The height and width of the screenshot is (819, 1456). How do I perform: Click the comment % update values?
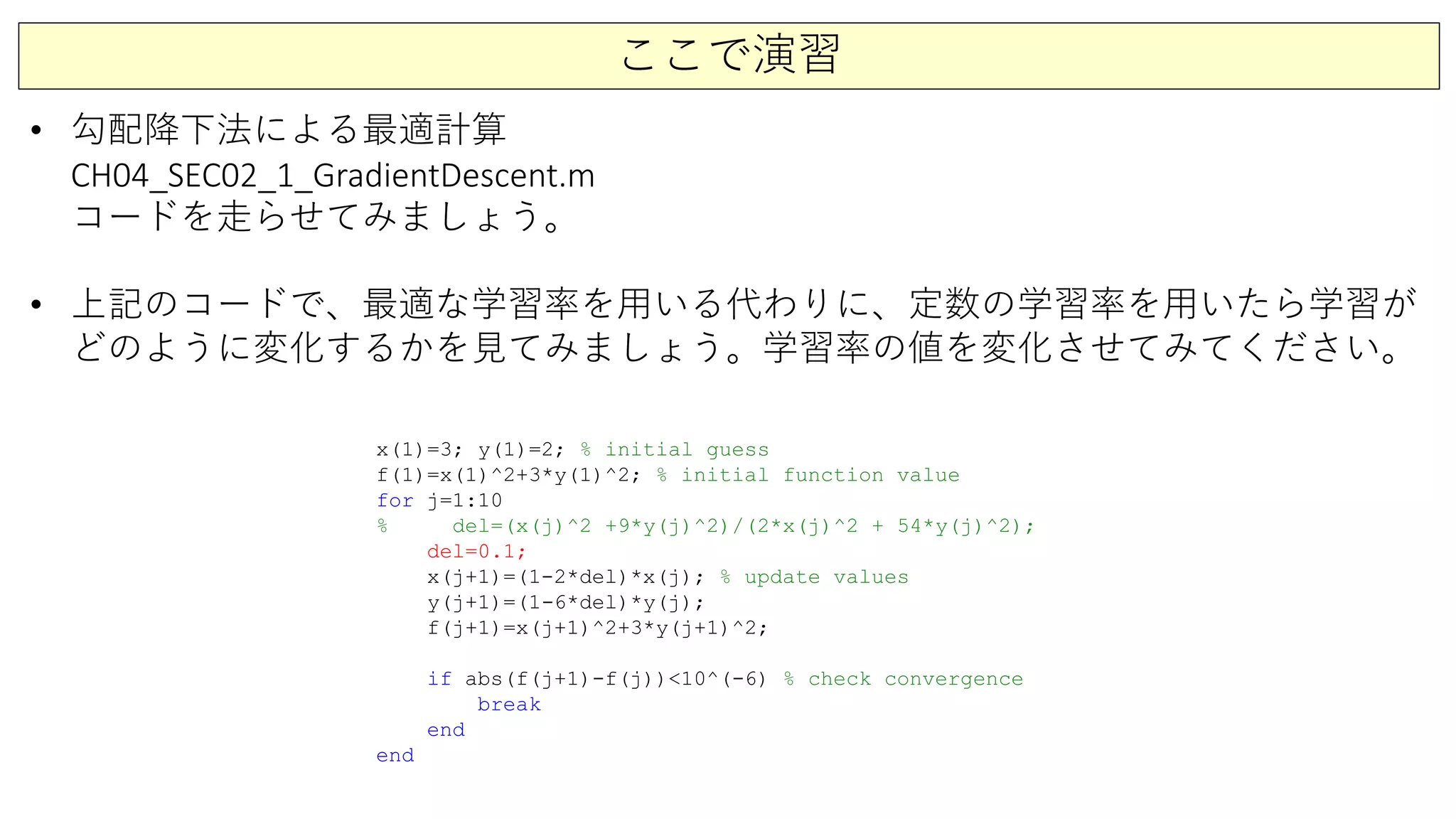tap(814, 577)
